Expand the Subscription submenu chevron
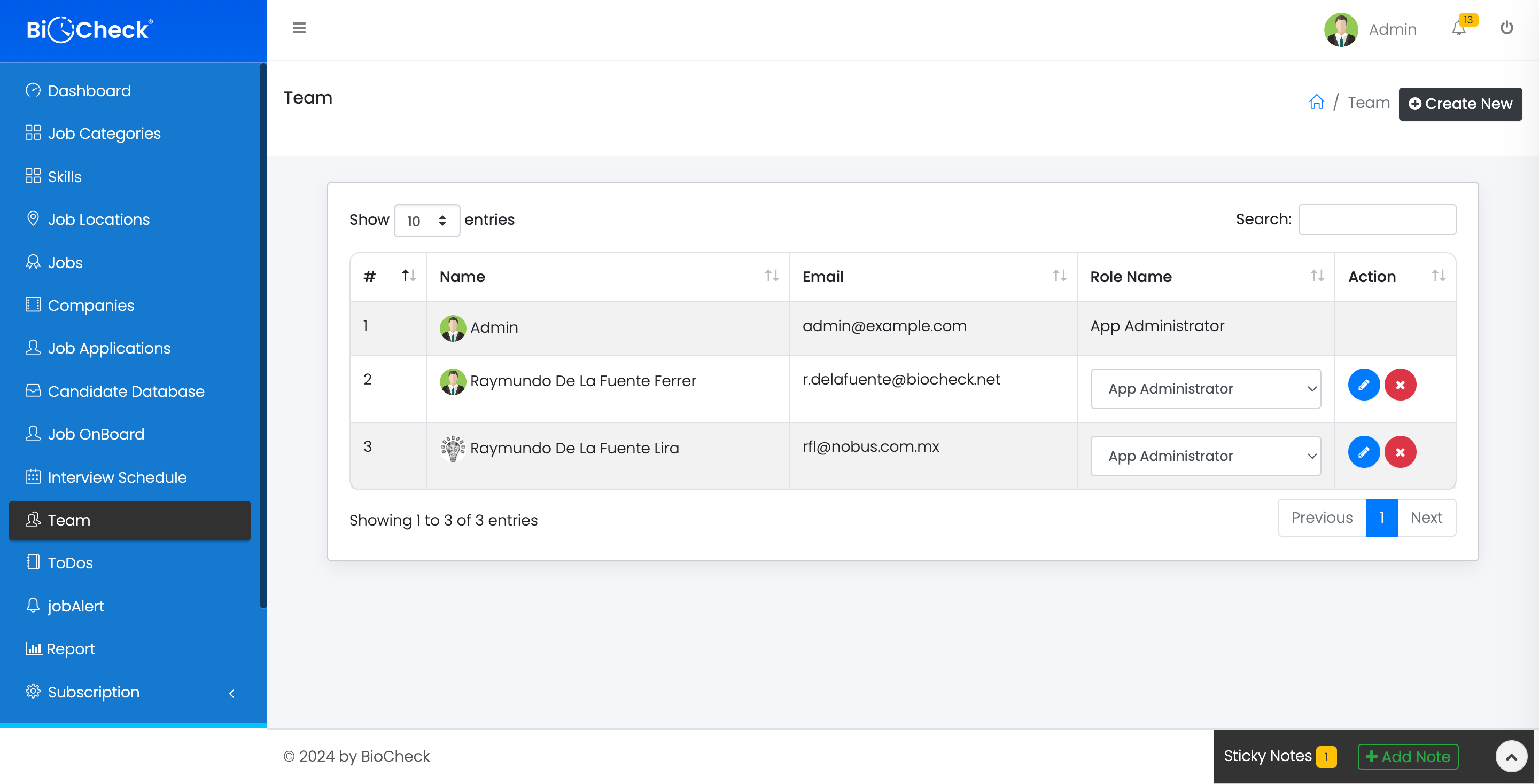 click(x=232, y=693)
